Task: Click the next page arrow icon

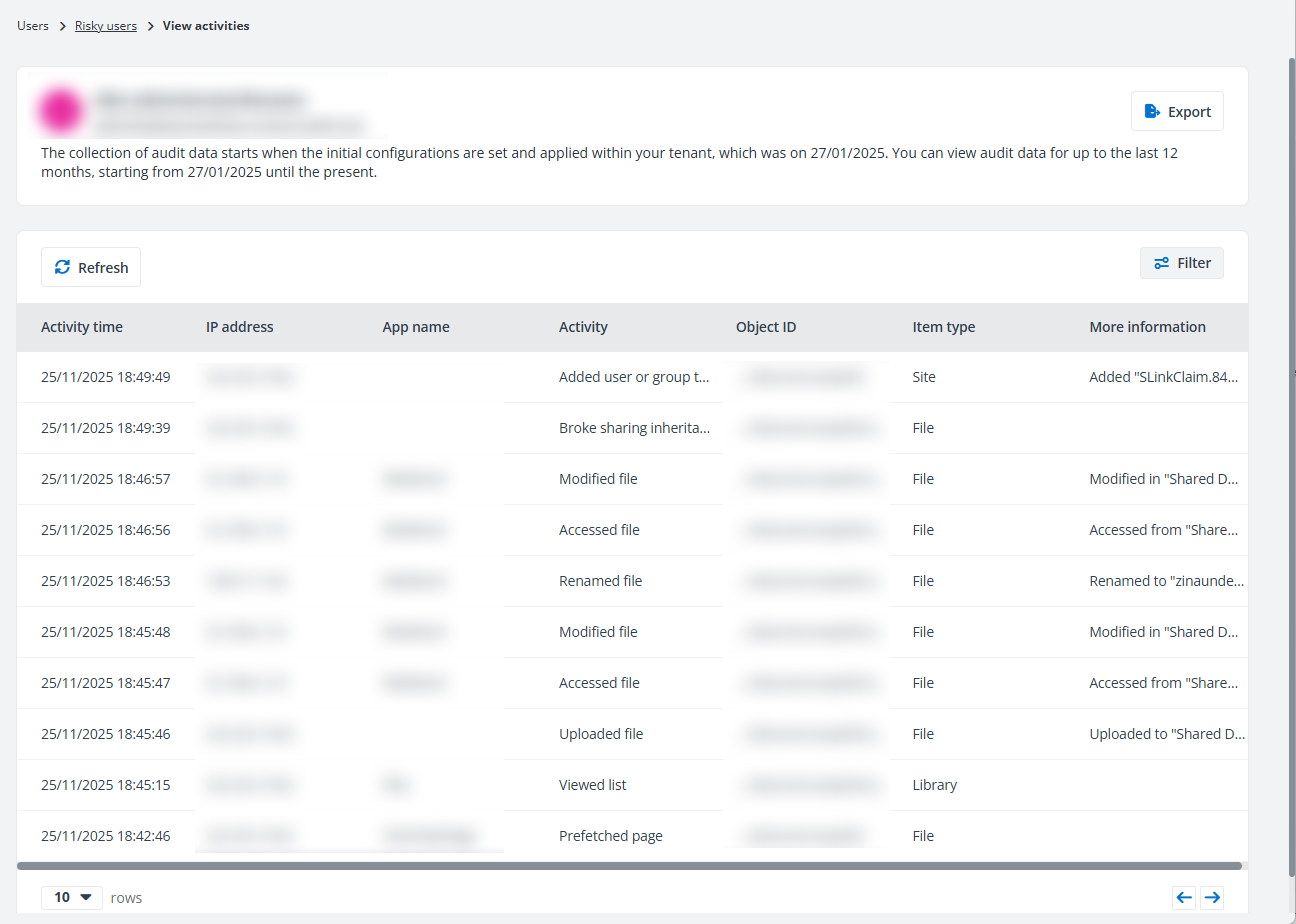Action: 1212,897
